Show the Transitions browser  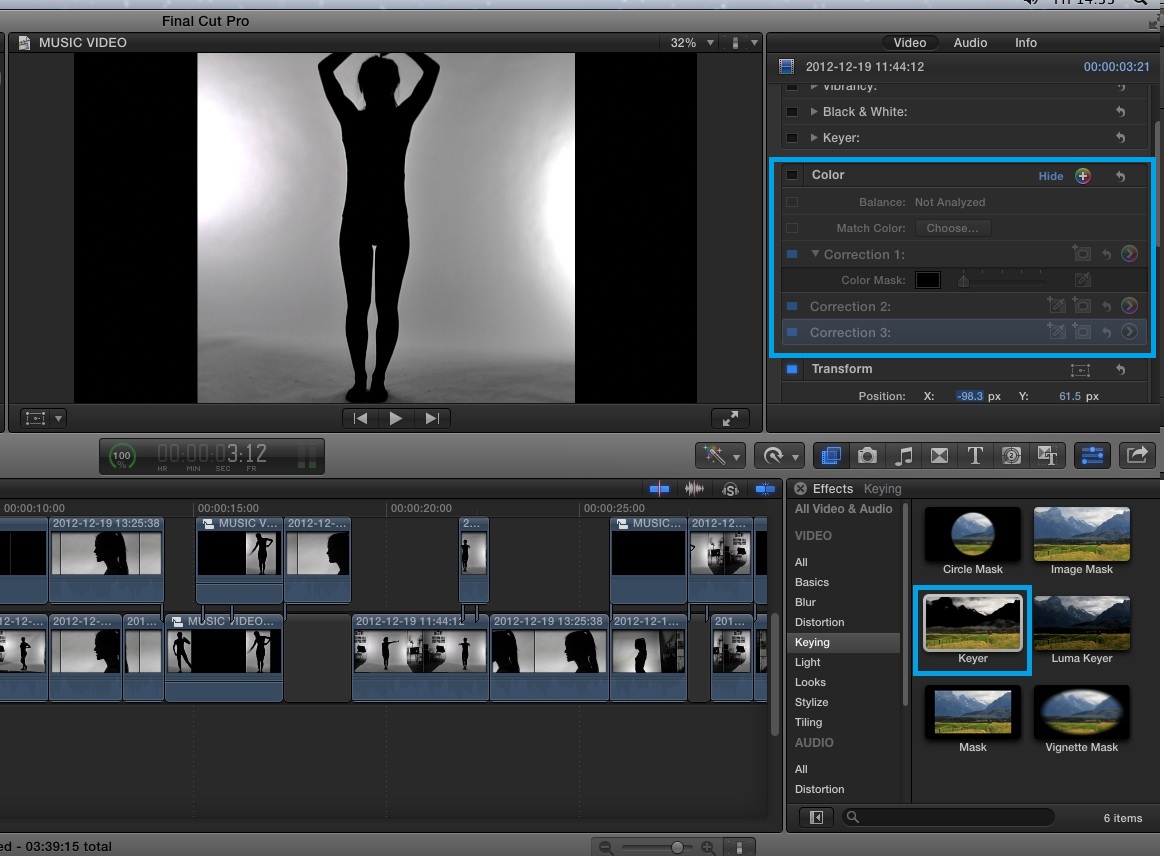939,456
